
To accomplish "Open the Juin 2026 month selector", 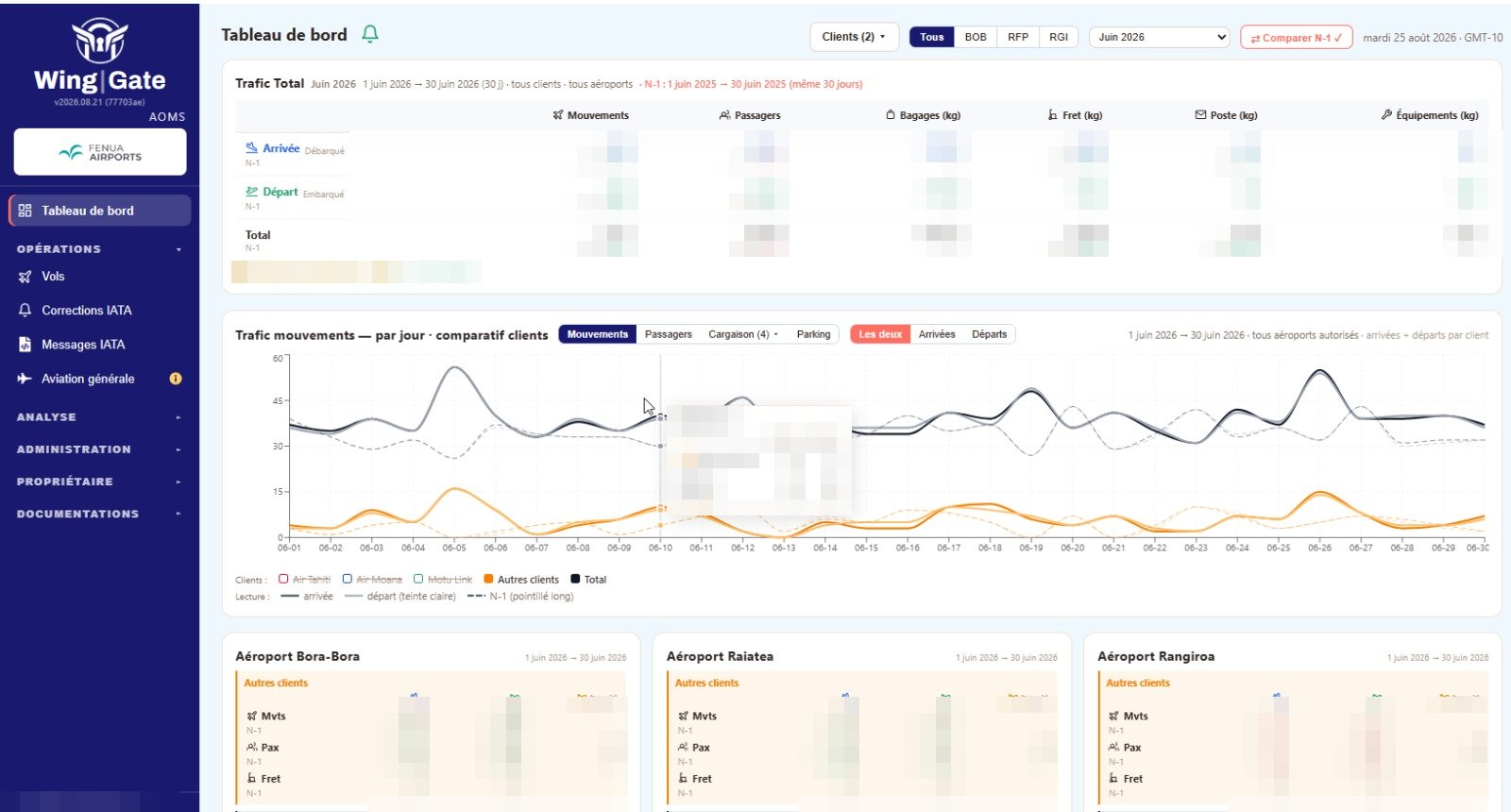I will point(1160,37).
